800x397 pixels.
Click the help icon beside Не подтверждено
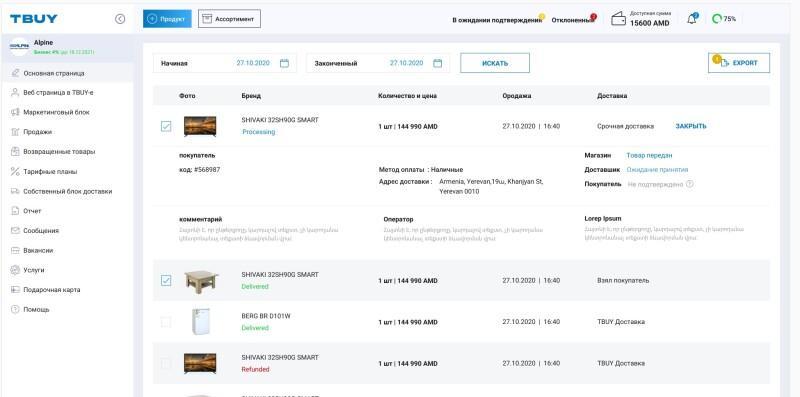pos(690,184)
